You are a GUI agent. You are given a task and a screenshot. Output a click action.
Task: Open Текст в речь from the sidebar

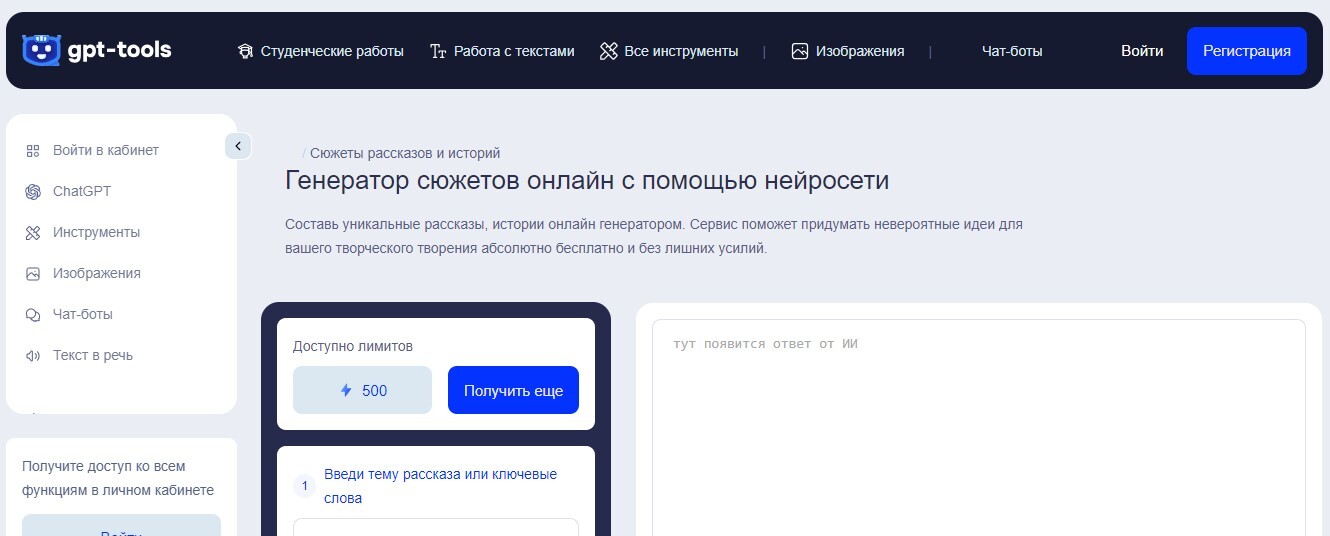coord(93,355)
